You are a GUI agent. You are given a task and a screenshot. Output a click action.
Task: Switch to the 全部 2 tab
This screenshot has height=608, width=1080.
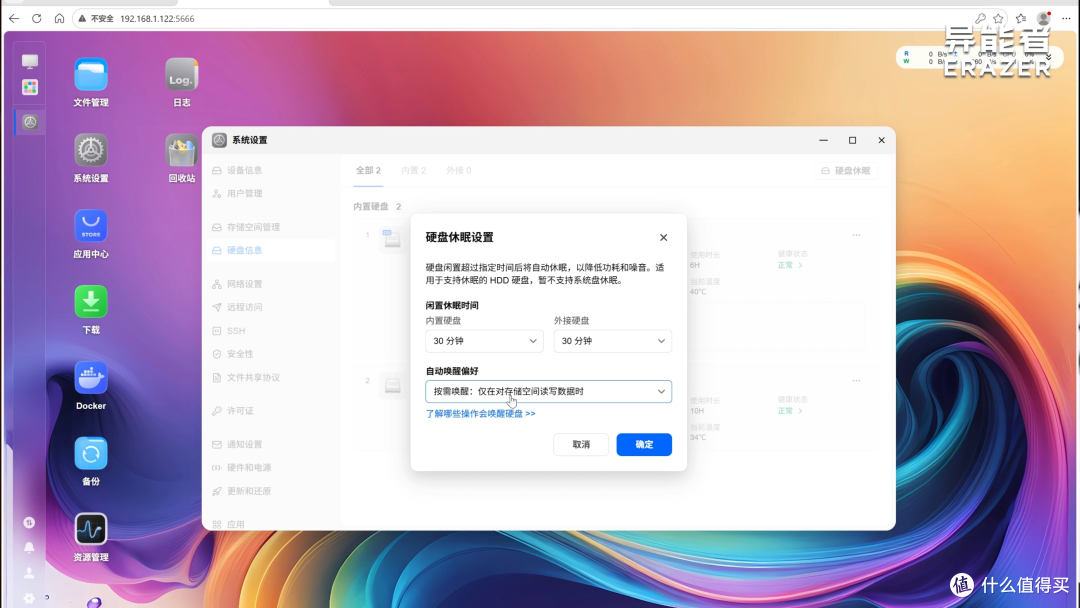(368, 170)
